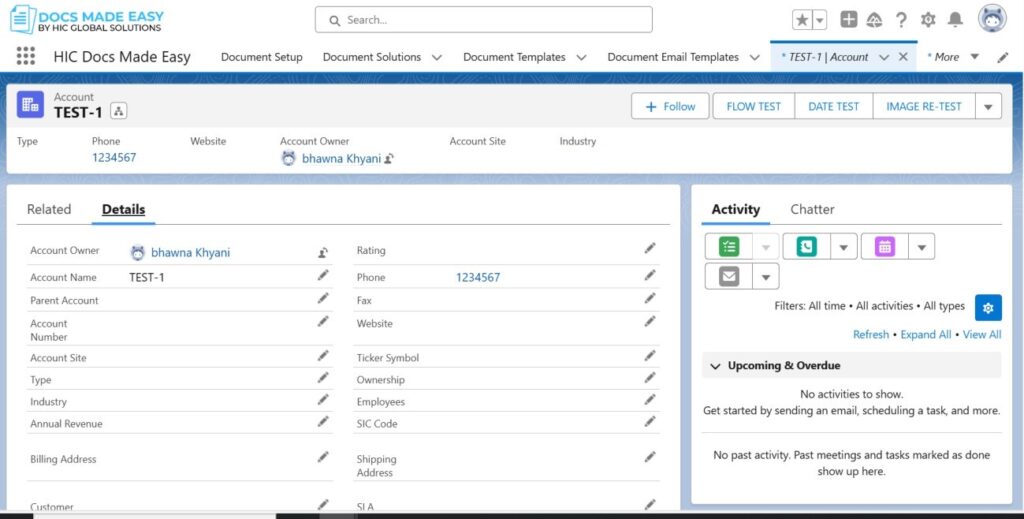Viewport: 1024px width, 519px height.
Task: Close the TEST-1 Account tab
Action: (x=903, y=57)
